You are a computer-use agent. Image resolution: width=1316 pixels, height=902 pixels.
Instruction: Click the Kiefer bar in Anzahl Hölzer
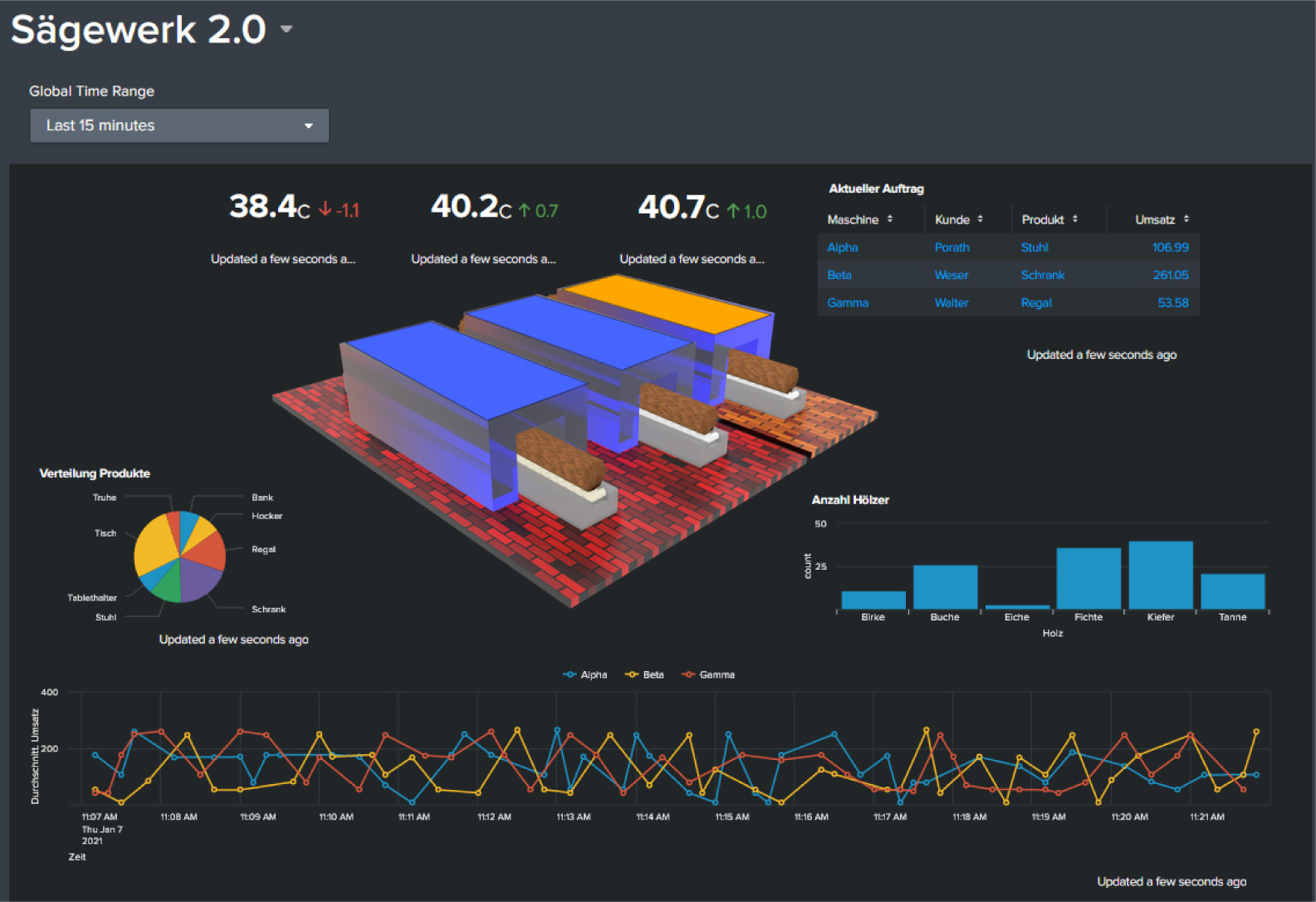coord(1160,575)
